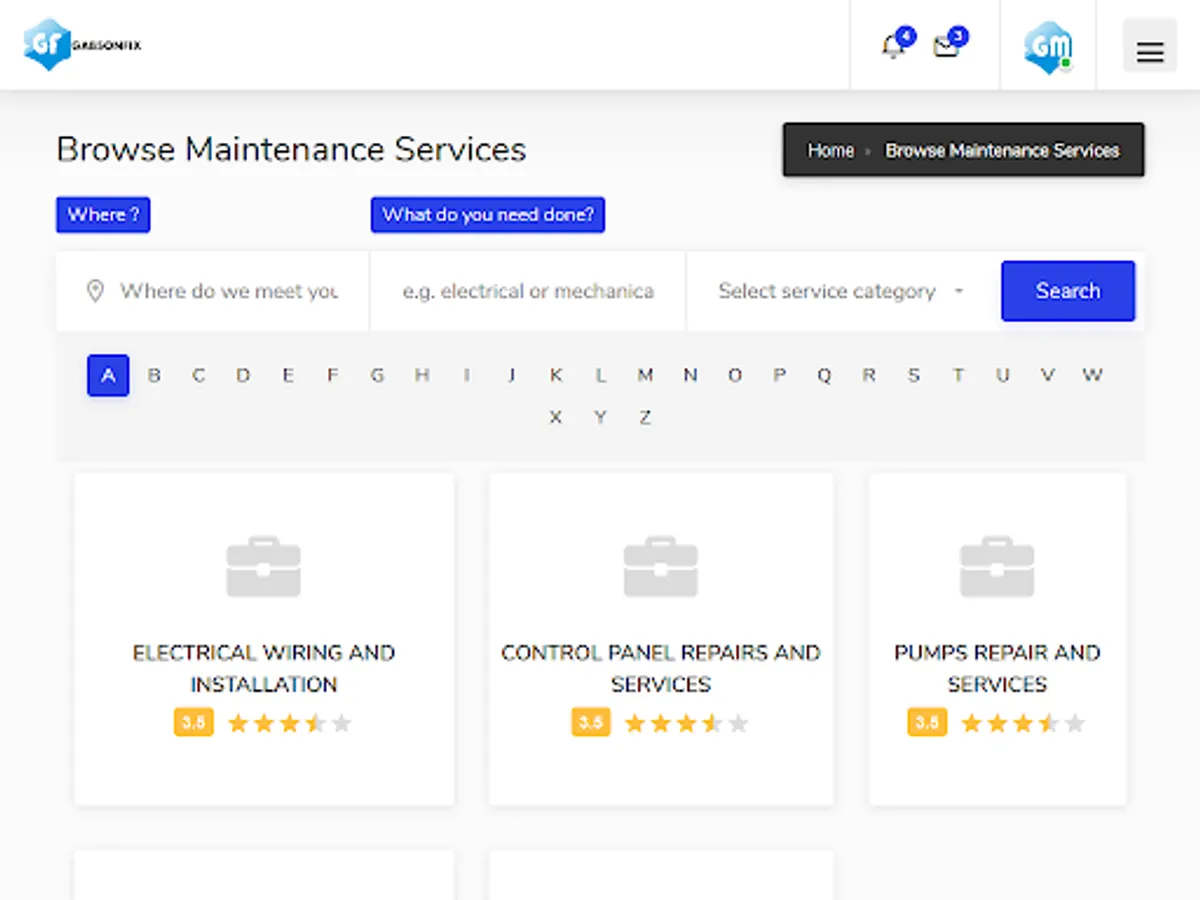Filter services by letter Z
Viewport: 1200px width, 900px height.
click(x=645, y=418)
